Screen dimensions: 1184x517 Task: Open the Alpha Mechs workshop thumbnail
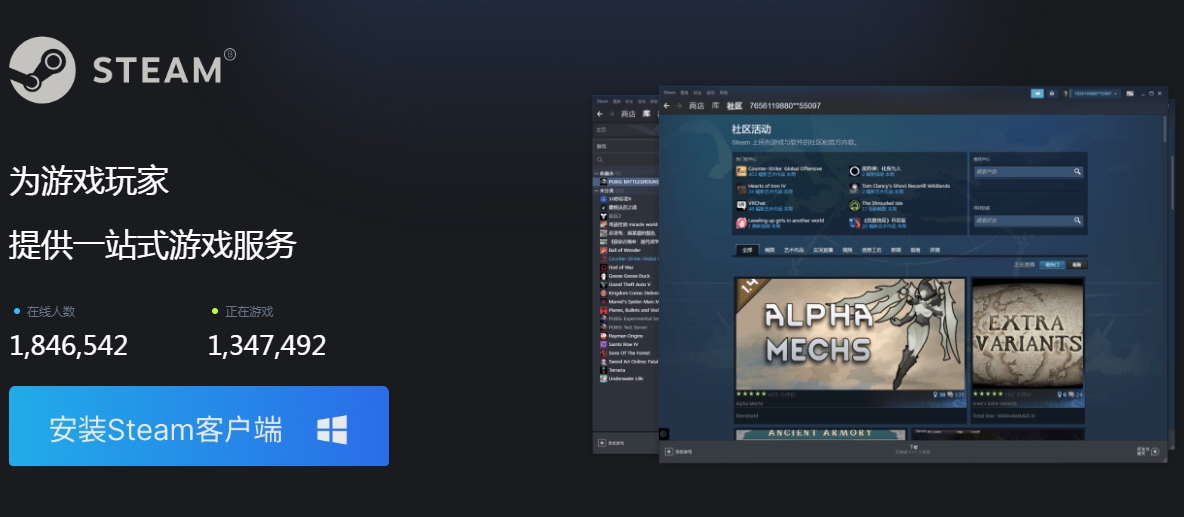point(849,333)
